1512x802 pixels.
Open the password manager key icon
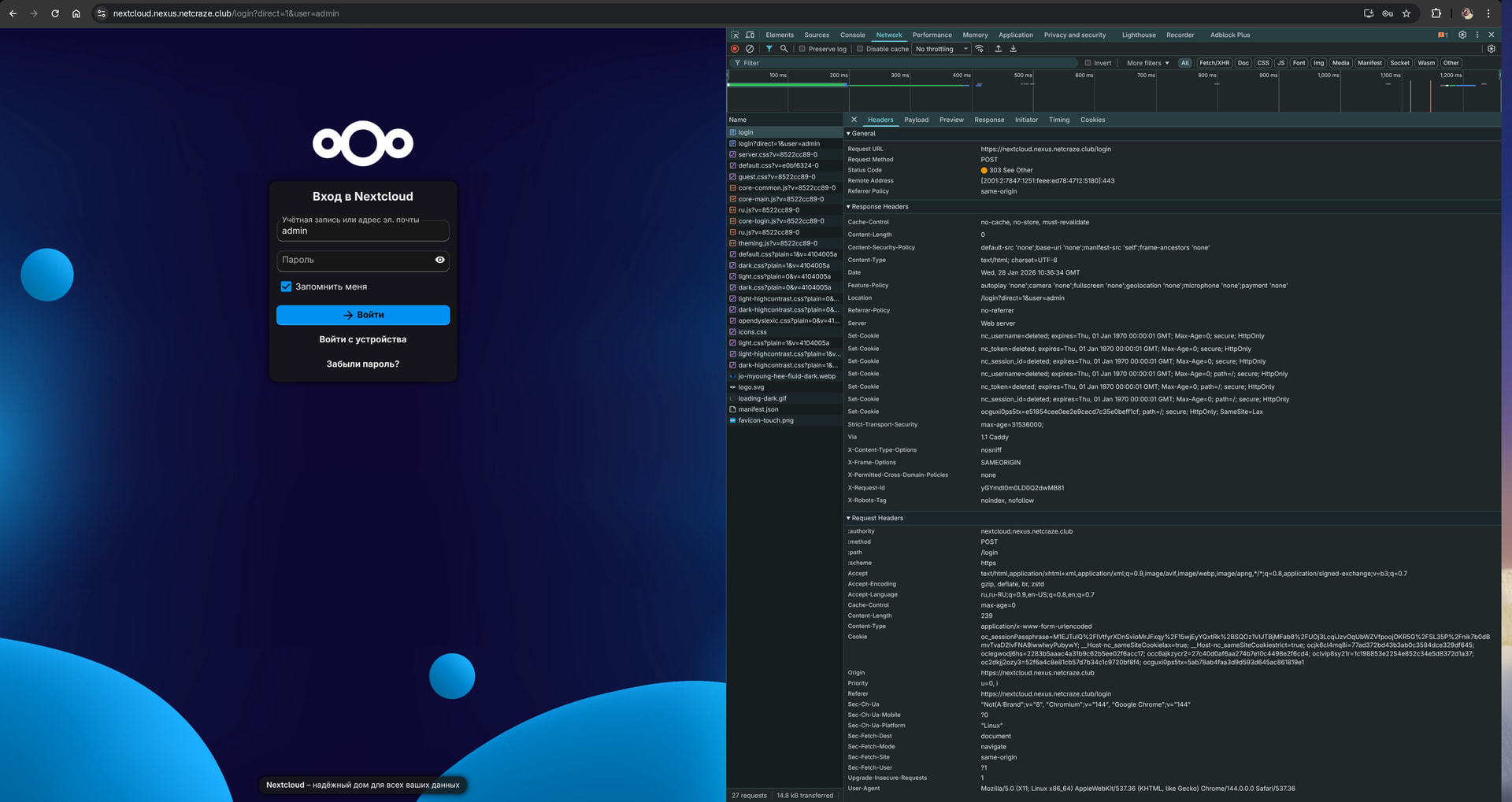pyautogui.click(x=1388, y=13)
